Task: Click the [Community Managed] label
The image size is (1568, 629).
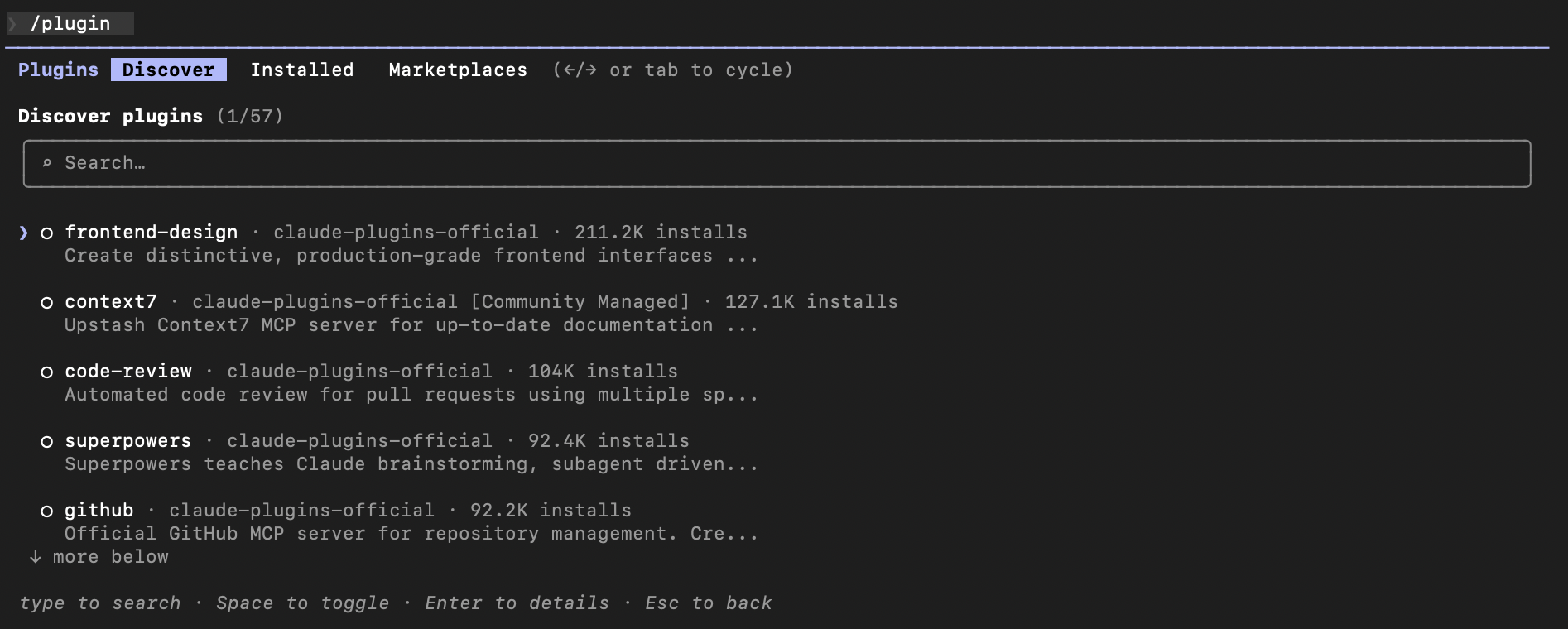Action: (x=580, y=302)
